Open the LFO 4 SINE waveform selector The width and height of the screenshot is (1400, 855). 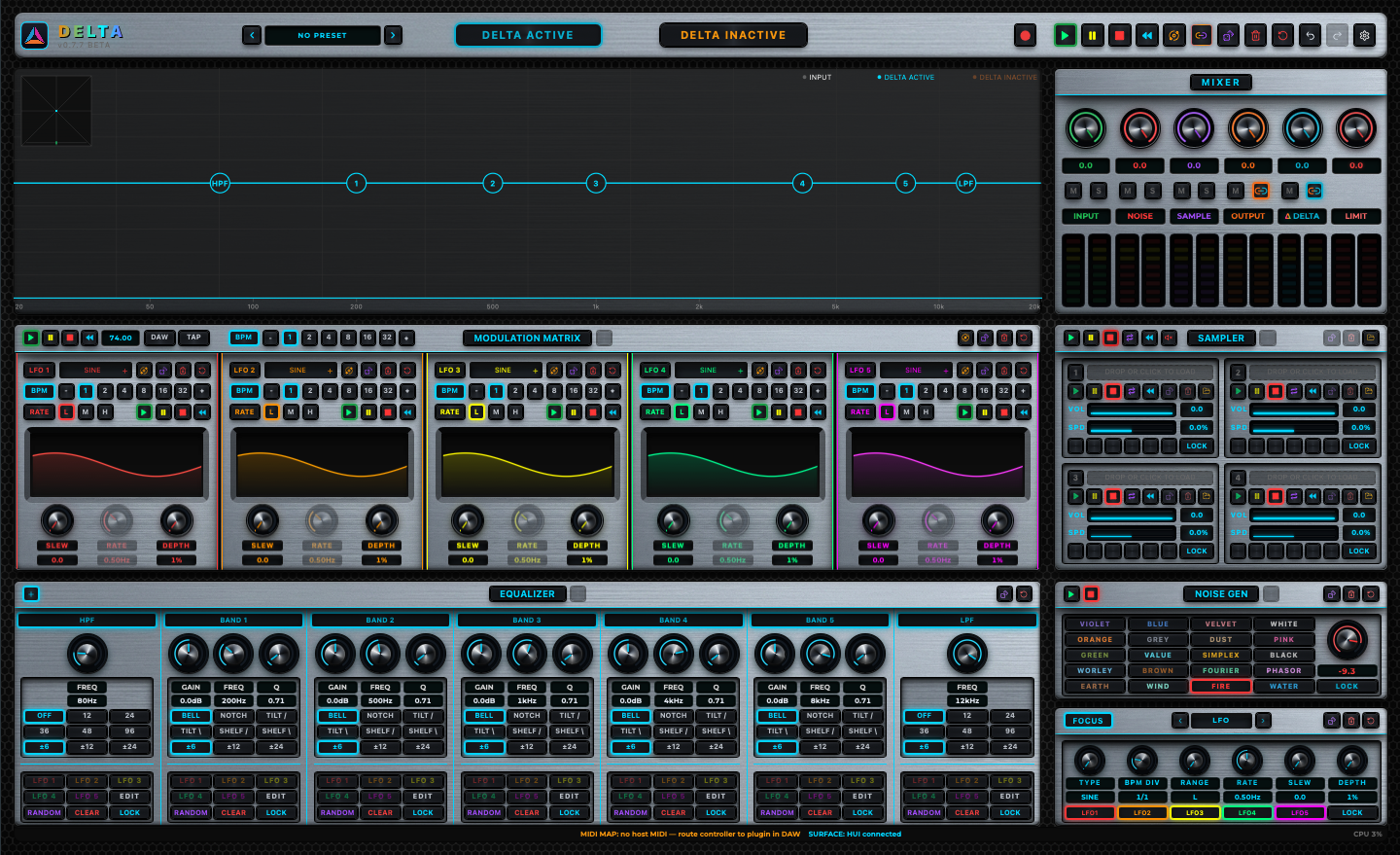(711, 371)
